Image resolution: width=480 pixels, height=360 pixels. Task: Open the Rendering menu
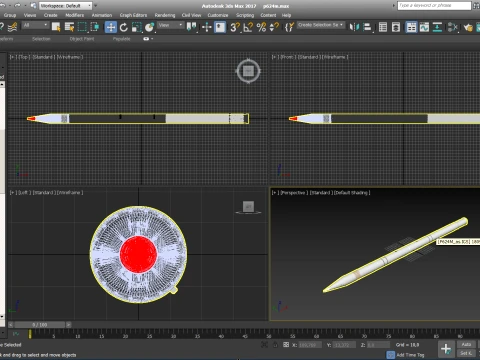165,15
